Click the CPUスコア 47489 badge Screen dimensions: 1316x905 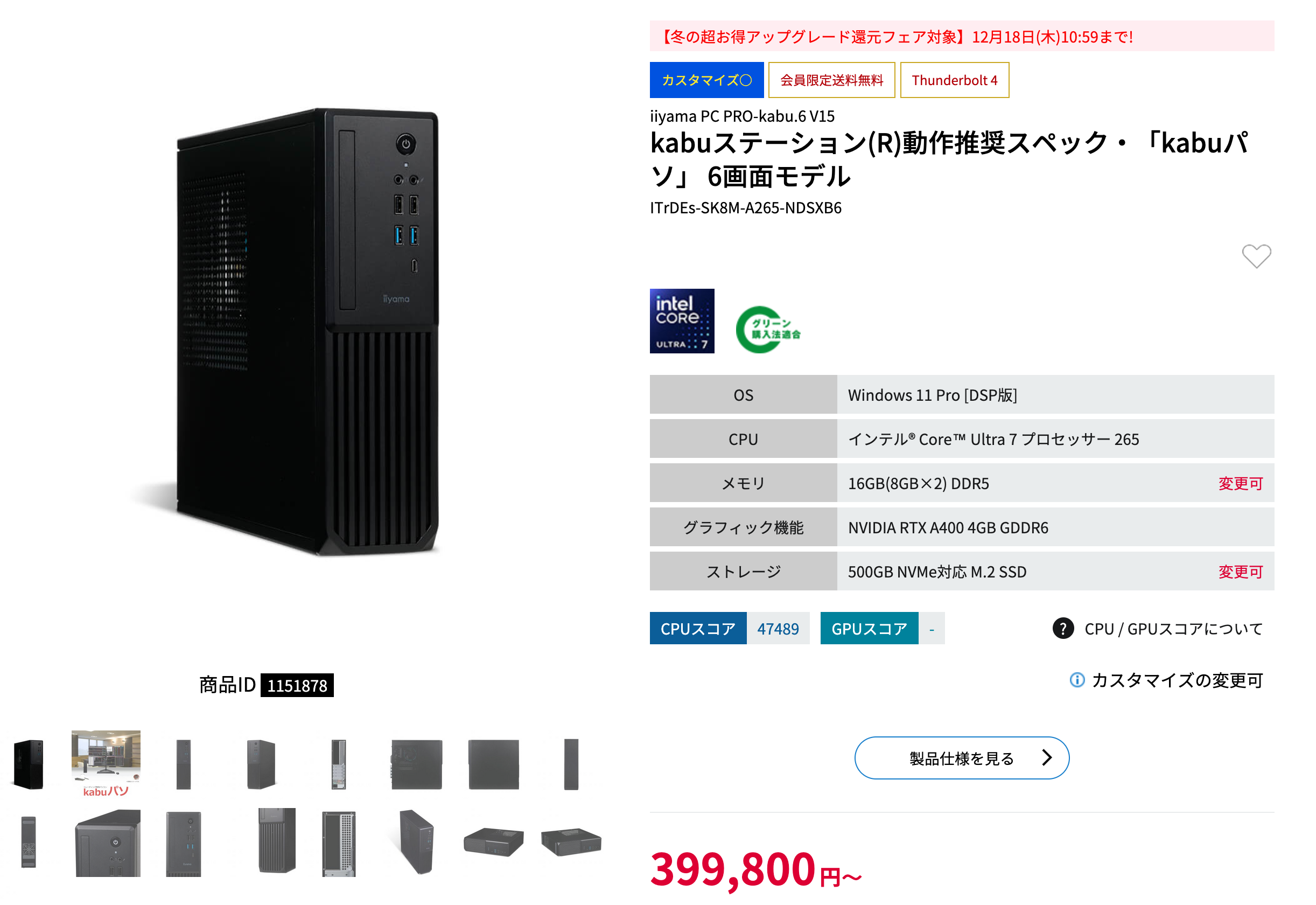(x=730, y=628)
